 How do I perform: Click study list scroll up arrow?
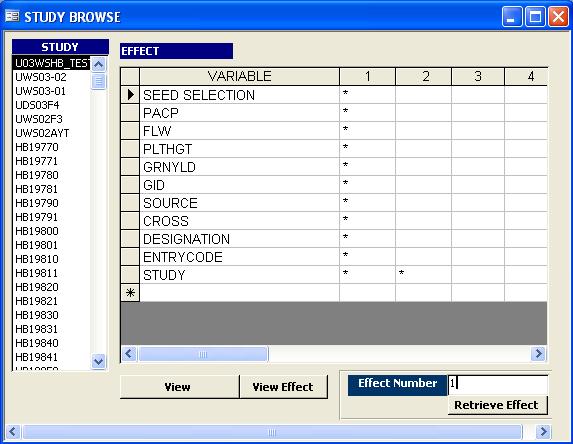coord(98,65)
